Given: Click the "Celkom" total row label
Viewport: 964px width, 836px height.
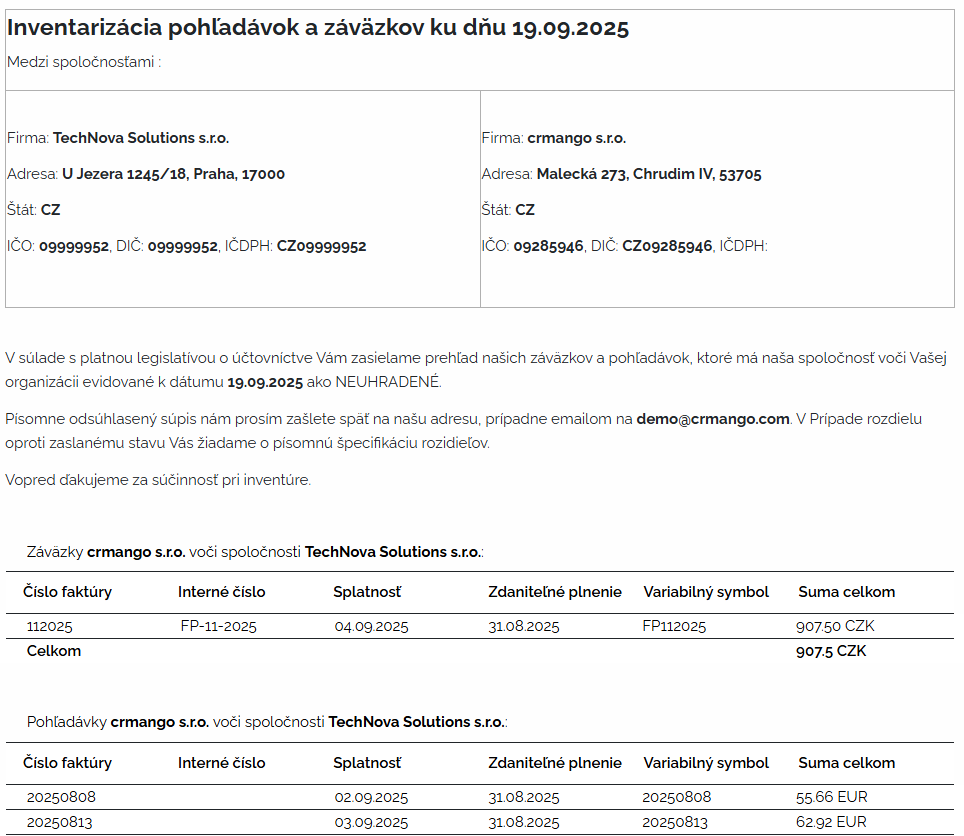Looking at the screenshot, I should pyautogui.click(x=54, y=651).
